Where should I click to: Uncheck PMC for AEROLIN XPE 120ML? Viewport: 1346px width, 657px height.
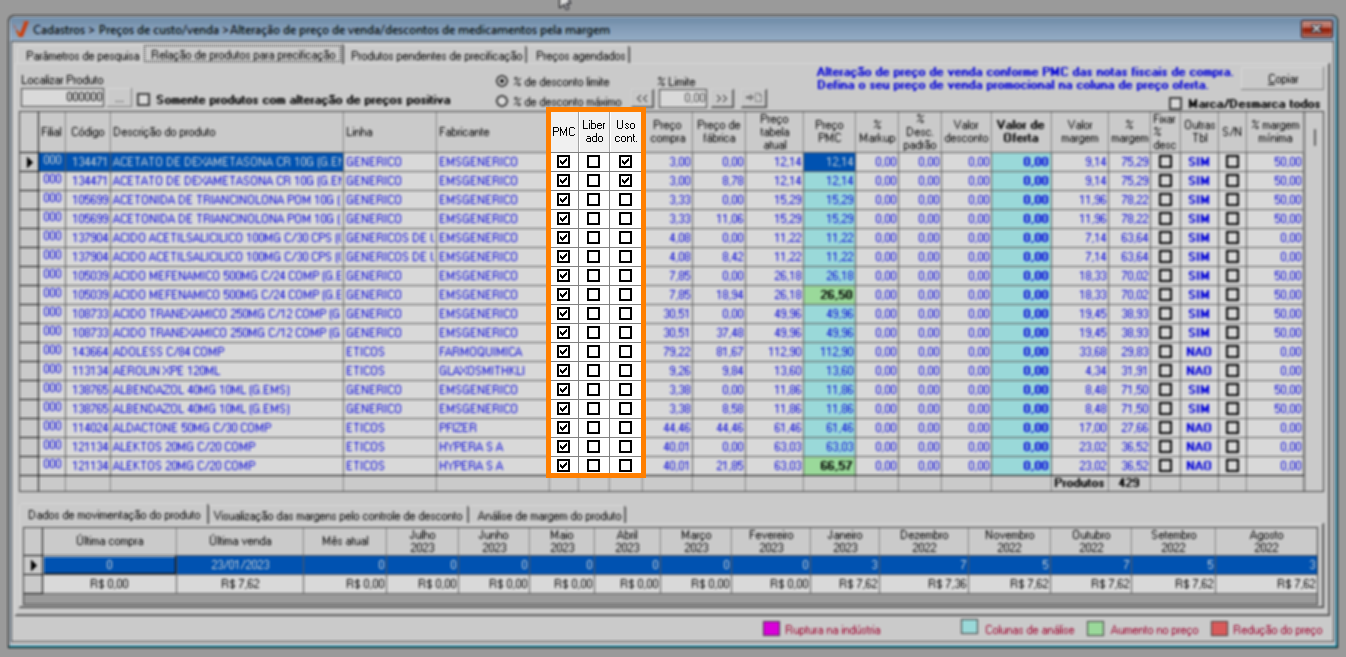click(564, 371)
